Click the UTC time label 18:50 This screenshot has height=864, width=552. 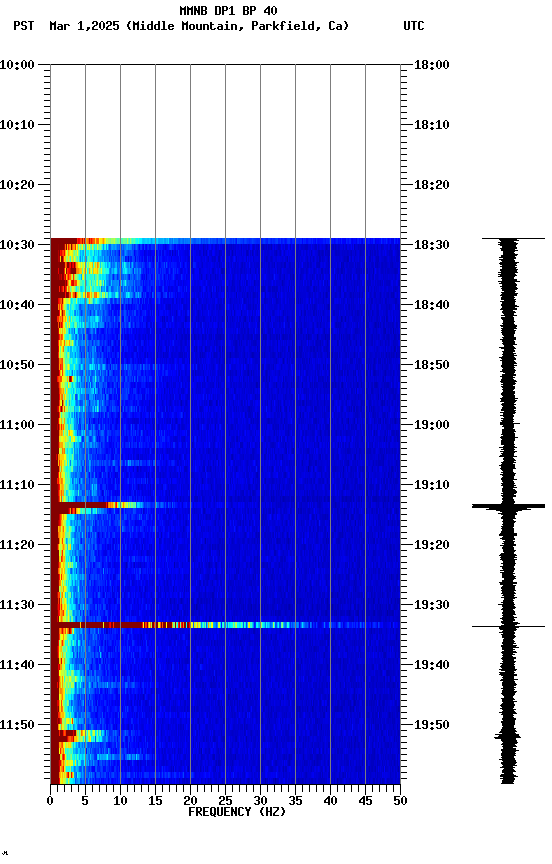[x=432, y=365]
